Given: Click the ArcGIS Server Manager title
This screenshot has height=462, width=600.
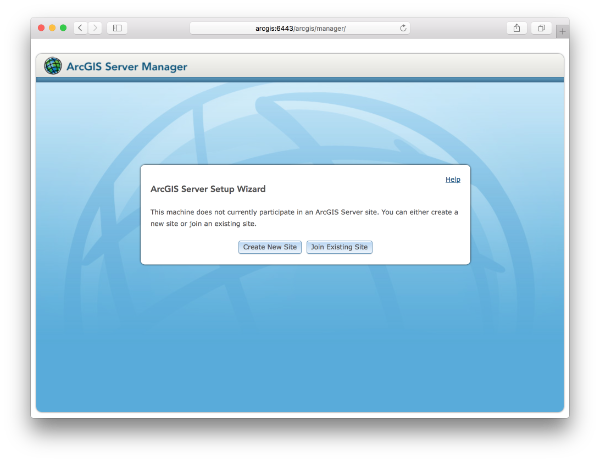Looking at the screenshot, I should pyautogui.click(x=127, y=67).
